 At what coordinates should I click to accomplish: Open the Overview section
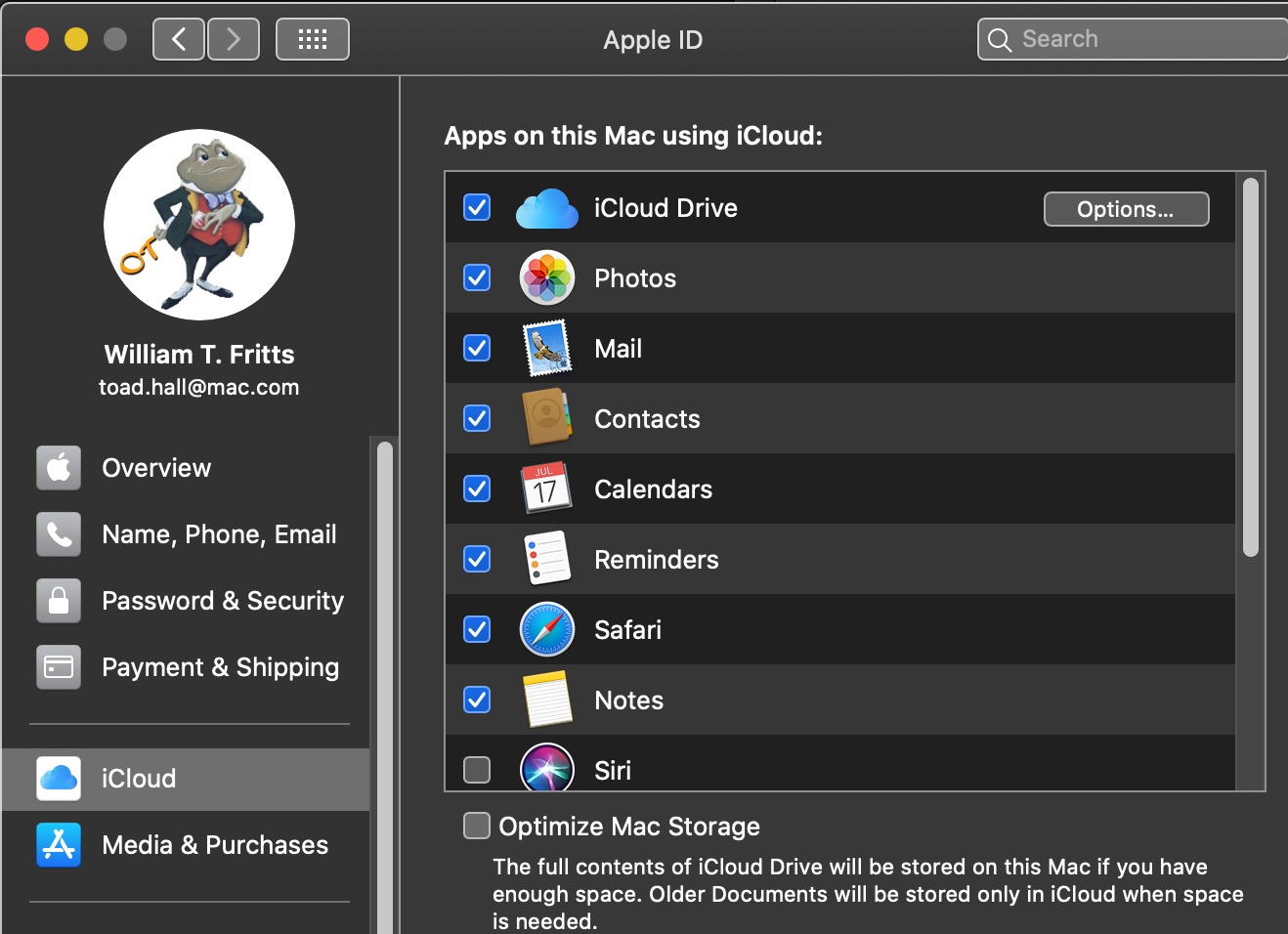pyautogui.click(x=186, y=468)
